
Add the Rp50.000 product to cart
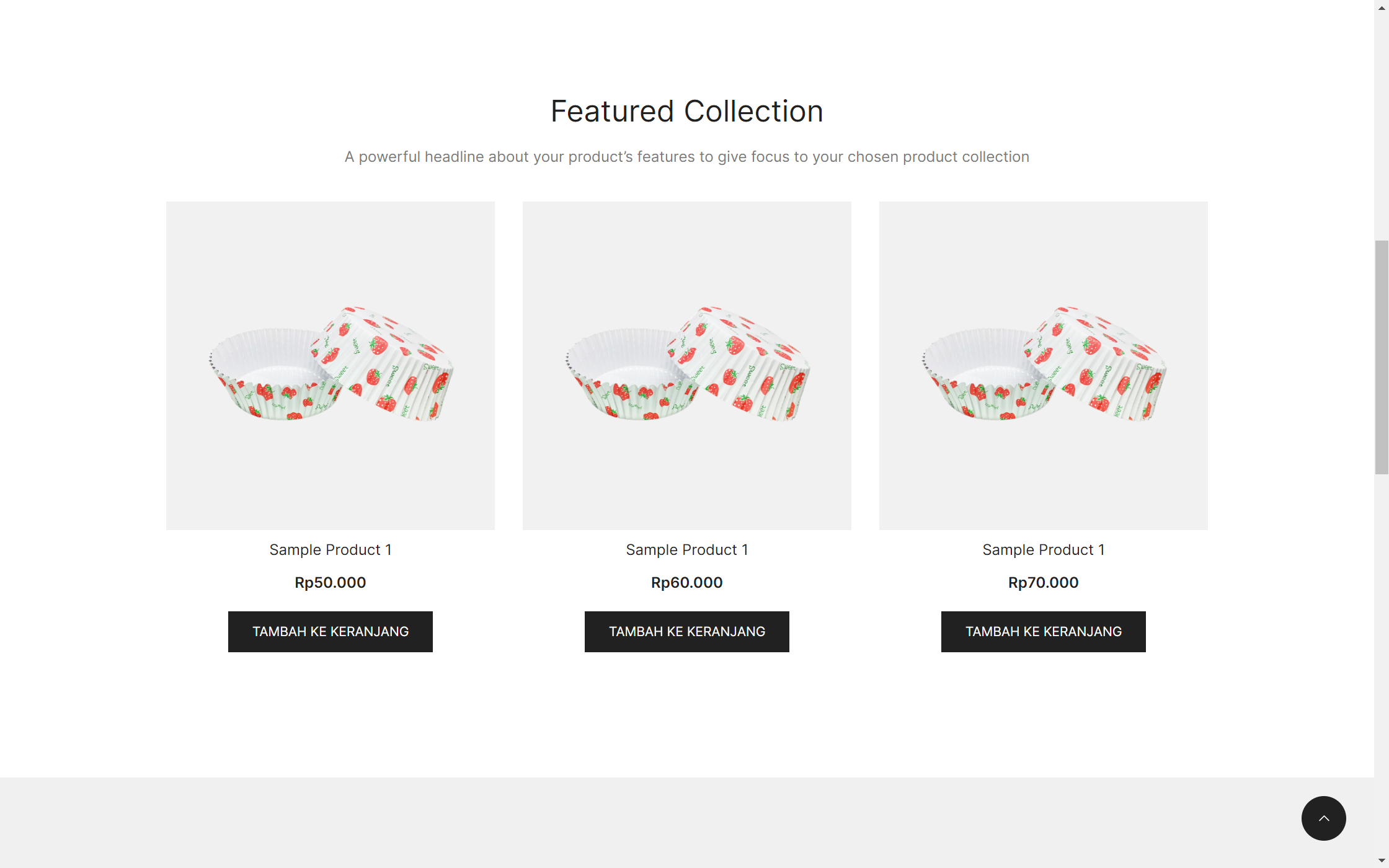[x=331, y=632]
